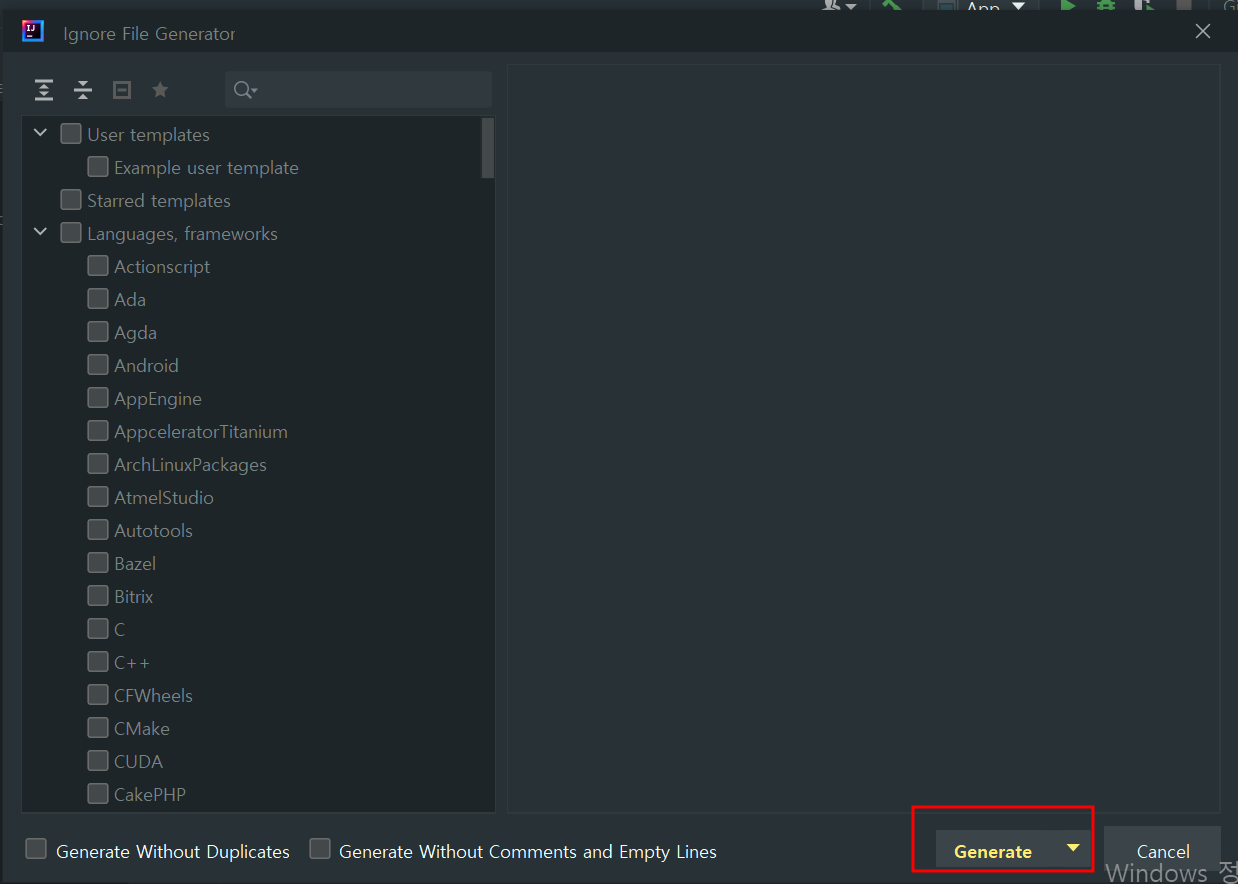Collapse the Languages, frameworks tree node
1238x884 pixels.
[x=41, y=232]
